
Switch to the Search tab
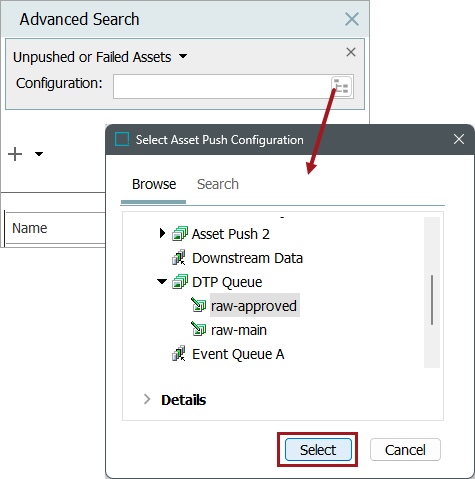218,184
